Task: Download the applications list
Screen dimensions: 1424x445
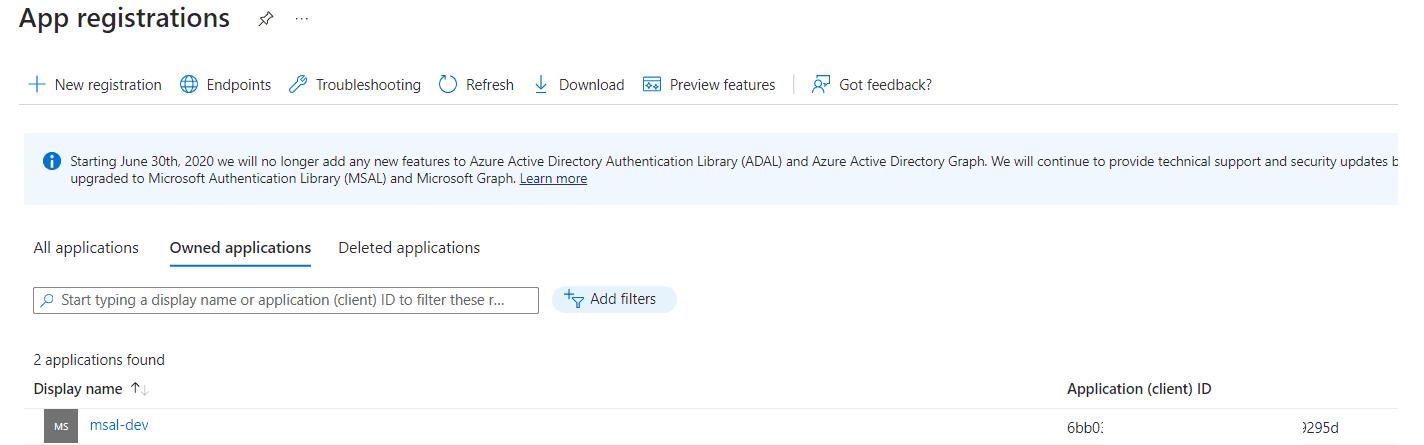Action: point(579,85)
